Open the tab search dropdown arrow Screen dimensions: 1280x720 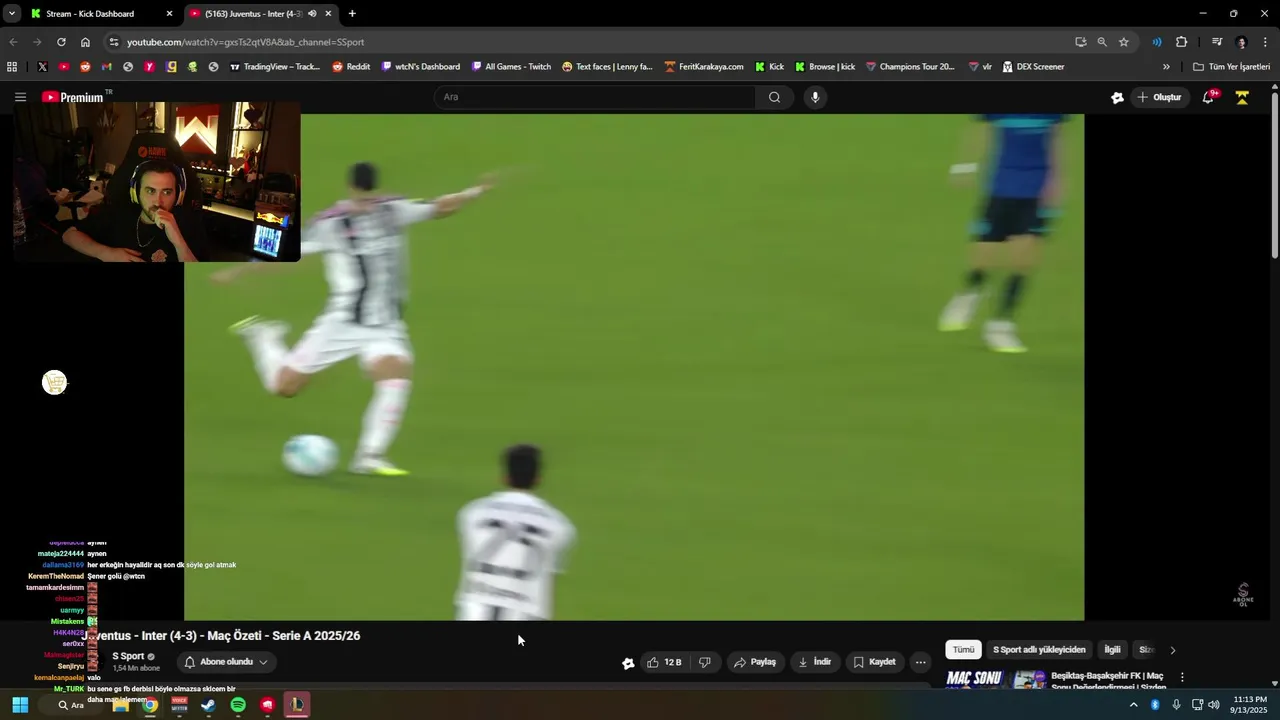(11, 14)
